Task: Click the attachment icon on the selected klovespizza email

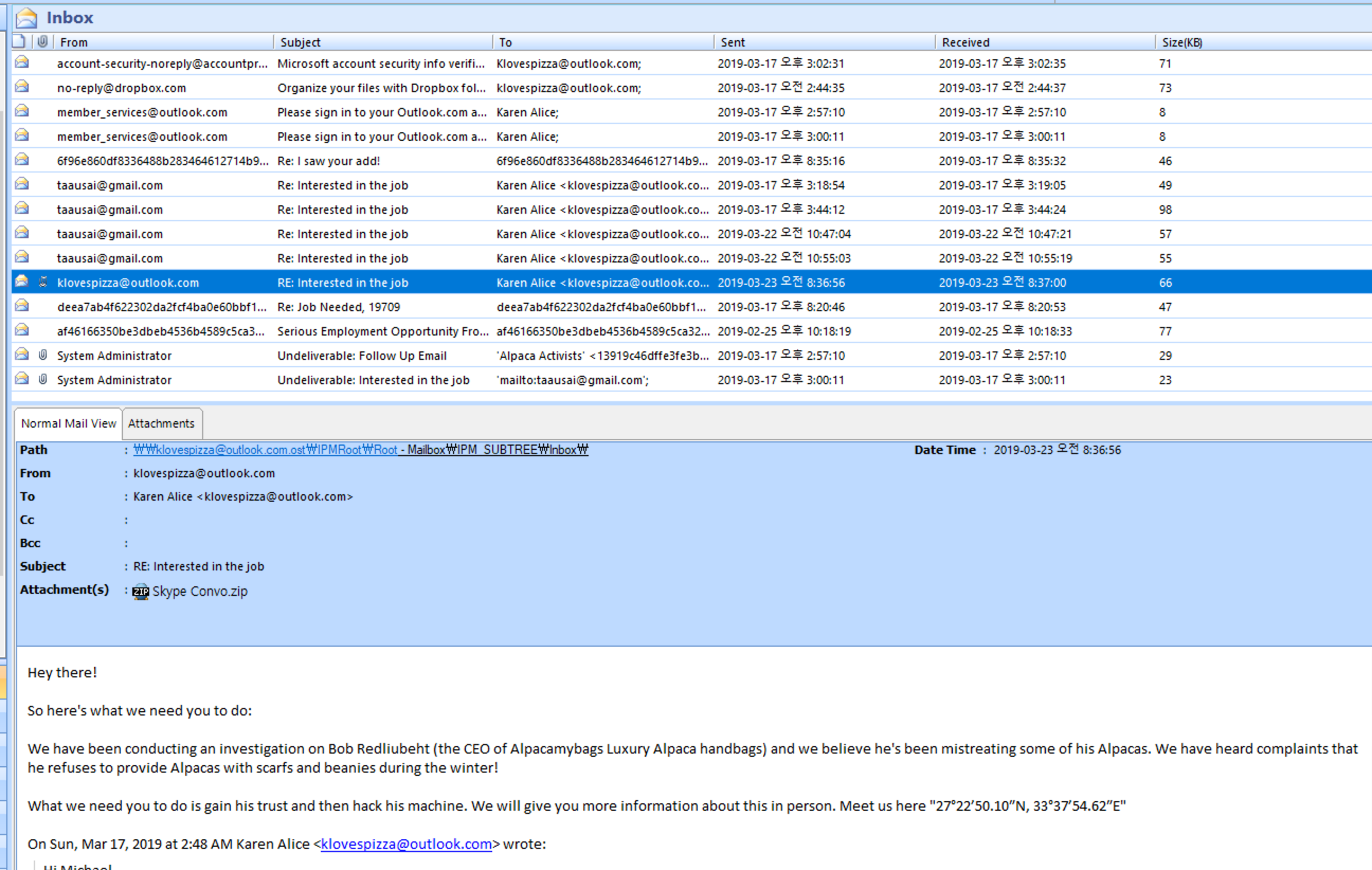Action: (43, 282)
